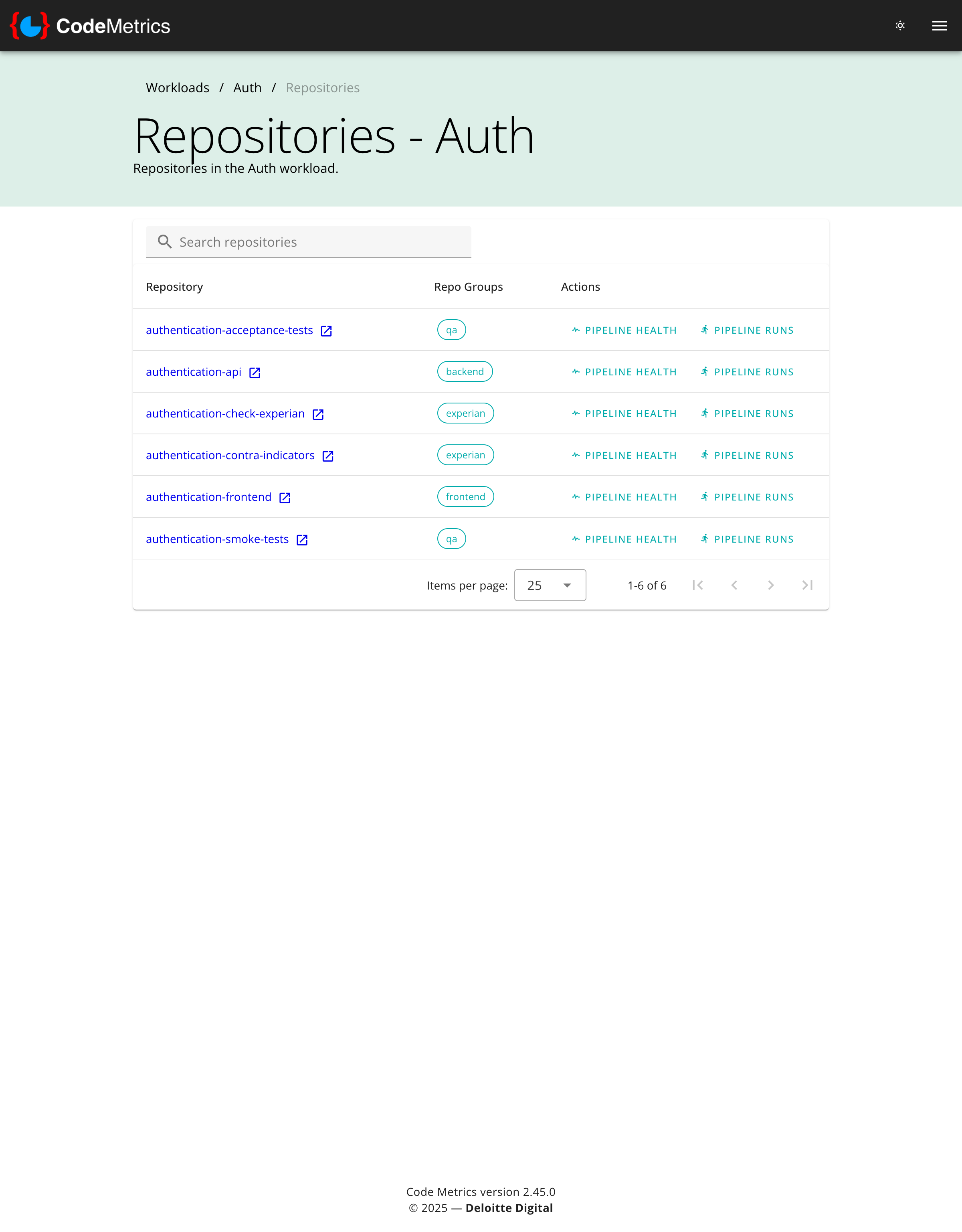Screen dimensions: 962x1232
Task: Jump to the last page of results
Action: [807, 585]
